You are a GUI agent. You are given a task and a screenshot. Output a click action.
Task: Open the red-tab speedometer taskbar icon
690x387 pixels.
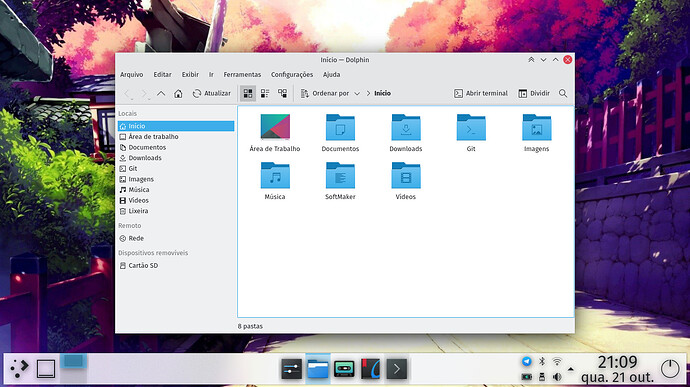click(371, 369)
